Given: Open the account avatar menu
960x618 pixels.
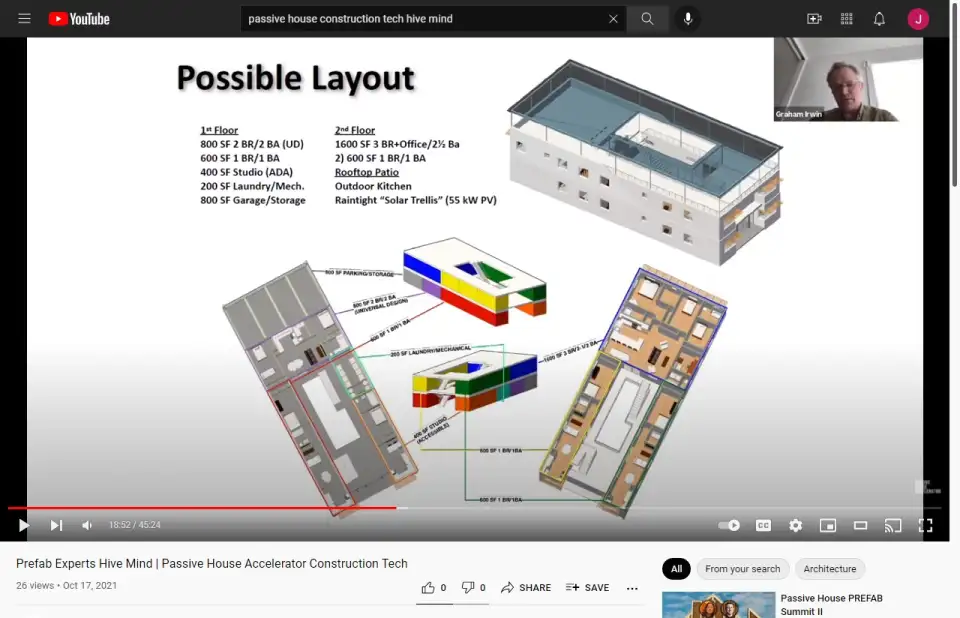Looking at the screenshot, I should pyautogui.click(x=918, y=19).
